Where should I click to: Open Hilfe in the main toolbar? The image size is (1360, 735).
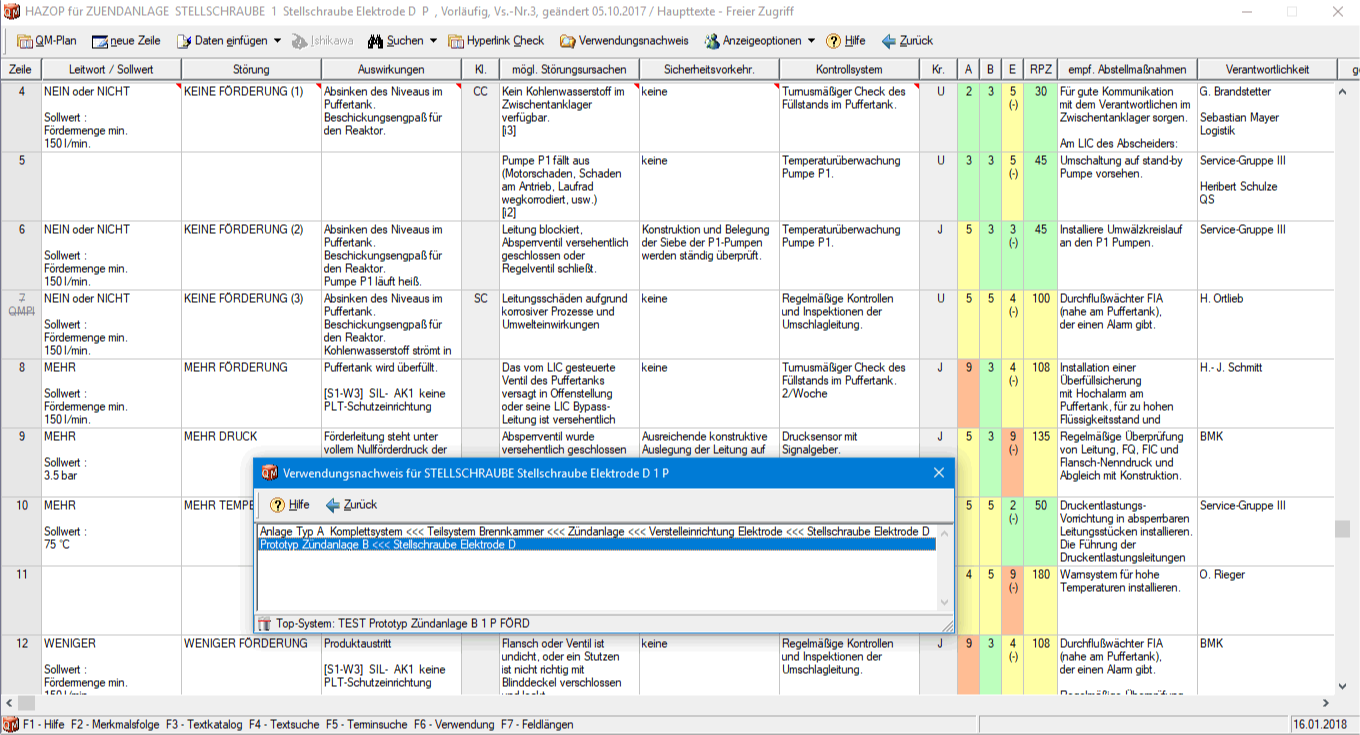(x=846, y=41)
